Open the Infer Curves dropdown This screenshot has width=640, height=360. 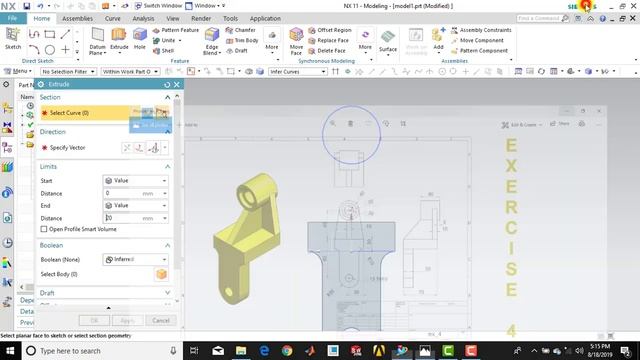(x=298, y=71)
